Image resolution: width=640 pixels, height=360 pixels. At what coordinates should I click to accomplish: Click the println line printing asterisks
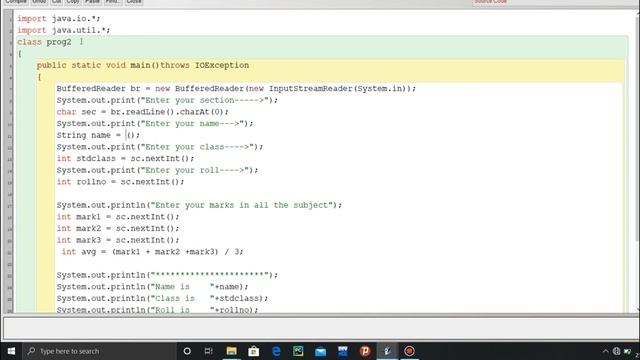(x=167, y=275)
